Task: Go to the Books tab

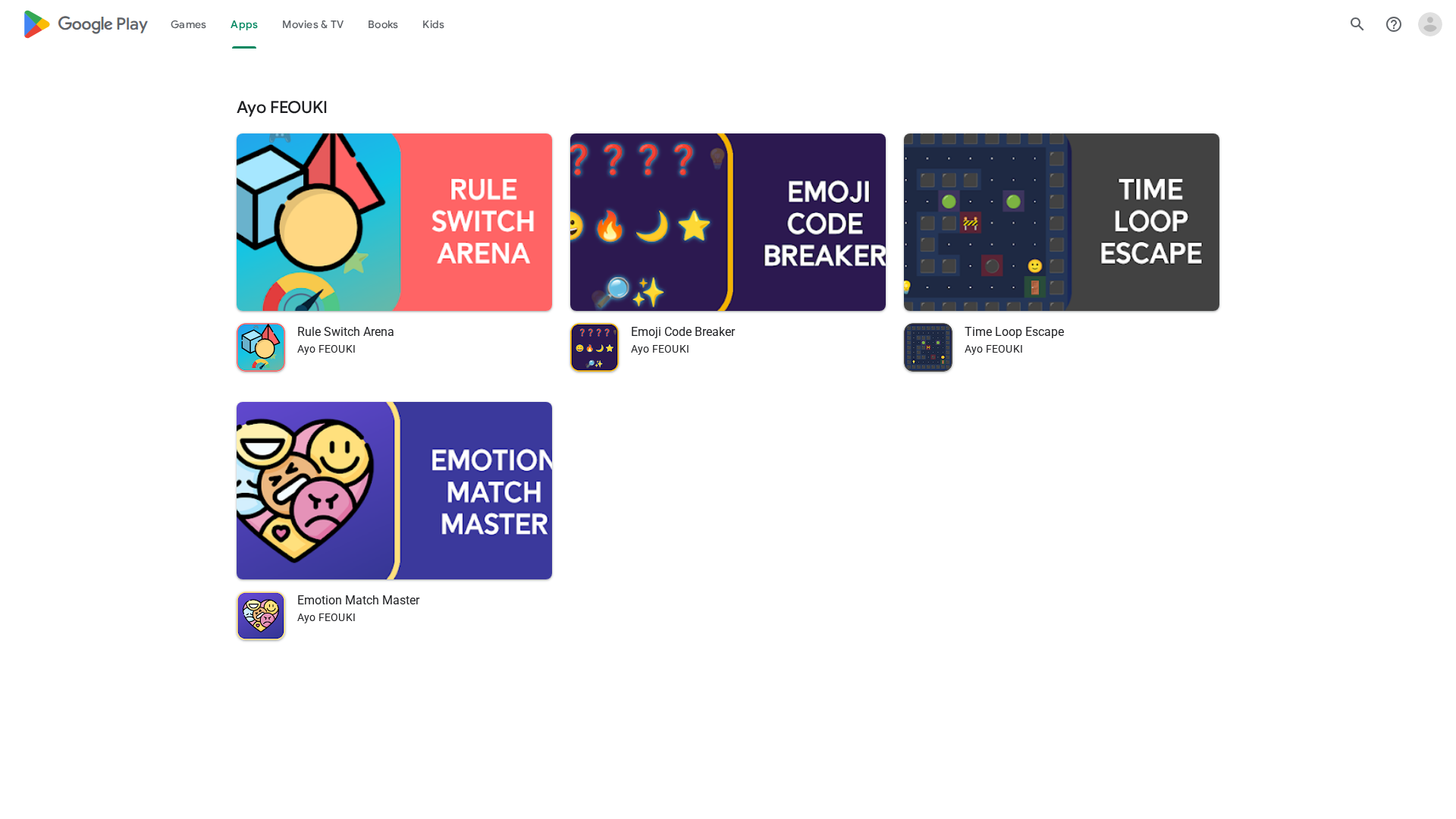Action: point(383,24)
